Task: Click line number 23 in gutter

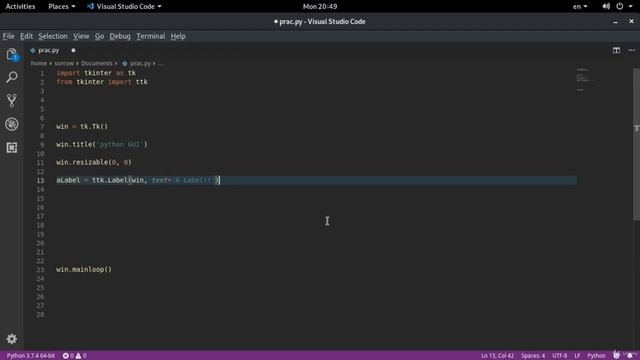Action: pos(40,270)
